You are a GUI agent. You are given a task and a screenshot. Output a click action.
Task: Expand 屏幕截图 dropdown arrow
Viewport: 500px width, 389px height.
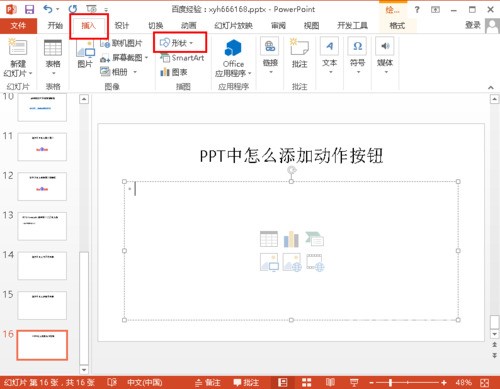(146, 58)
